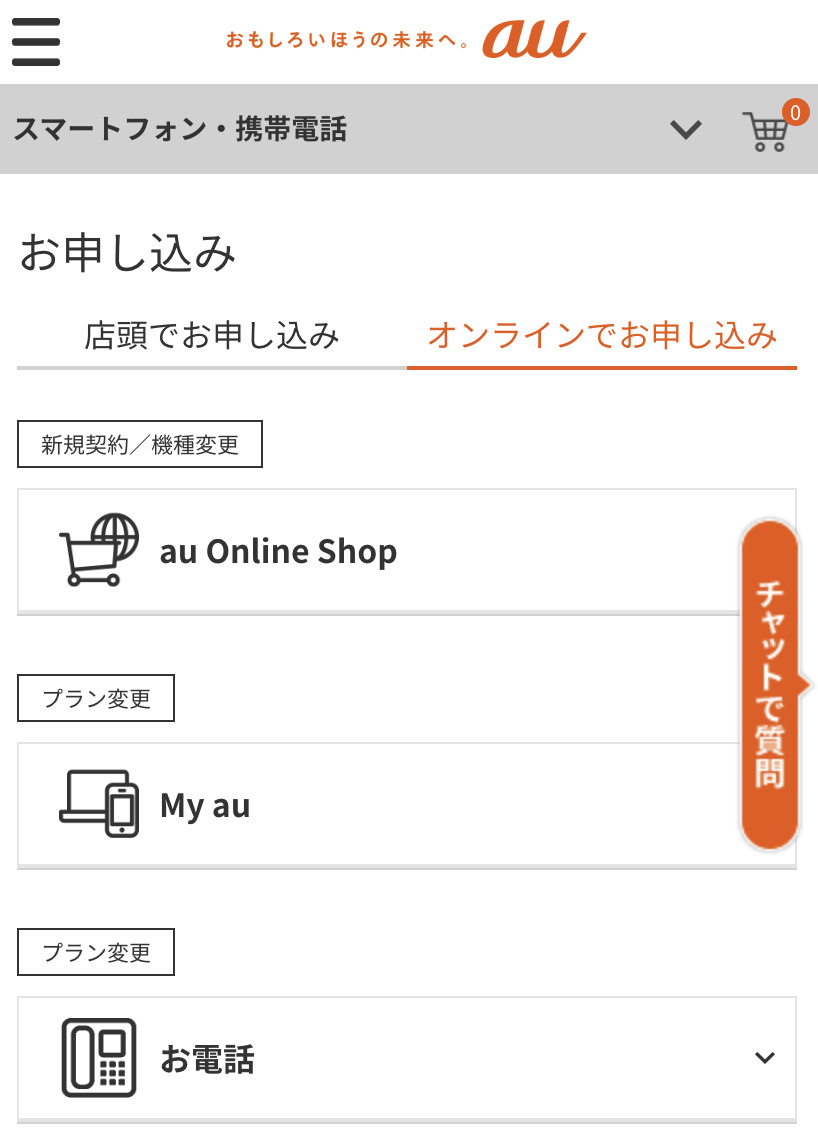Click the おもしろいほうの未来へ。 tagline
This screenshot has height=1148, width=818.
point(348,42)
